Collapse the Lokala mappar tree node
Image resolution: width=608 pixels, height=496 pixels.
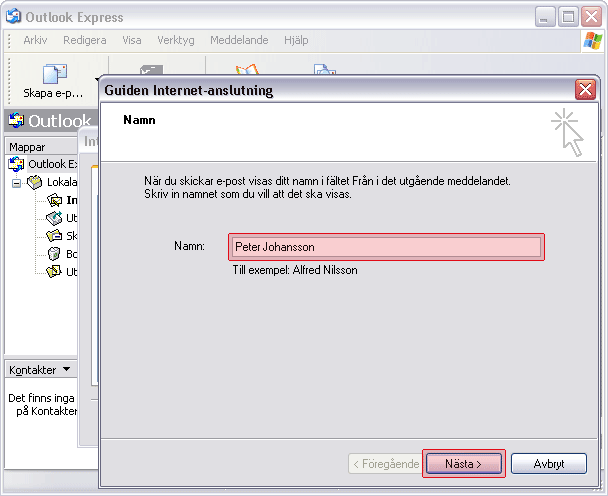(x=16, y=183)
